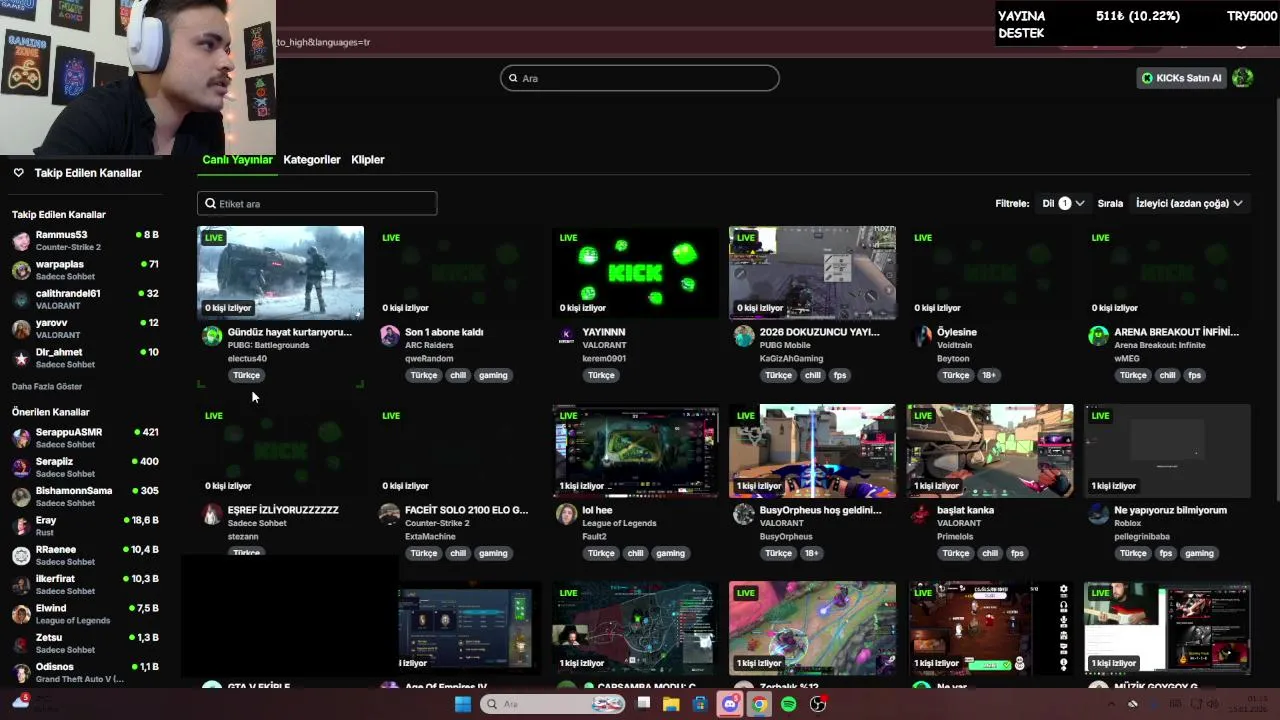Click the Windows Start button
1280x720 pixels.
[x=463, y=704]
